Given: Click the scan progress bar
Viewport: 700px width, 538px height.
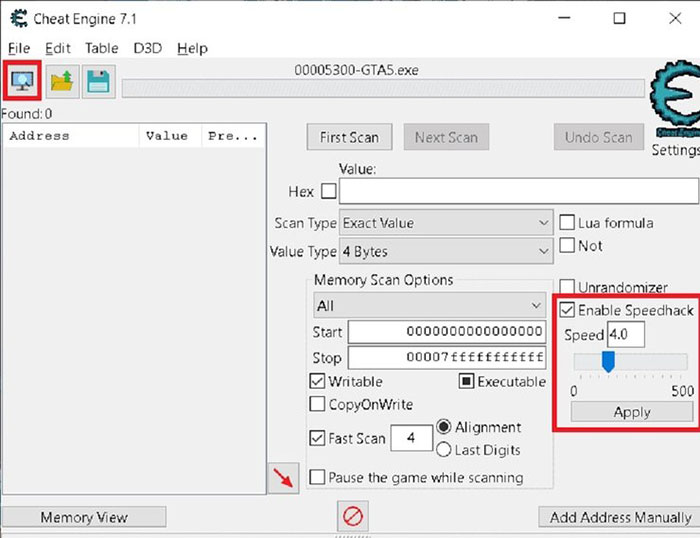Looking at the screenshot, I should (x=383, y=88).
